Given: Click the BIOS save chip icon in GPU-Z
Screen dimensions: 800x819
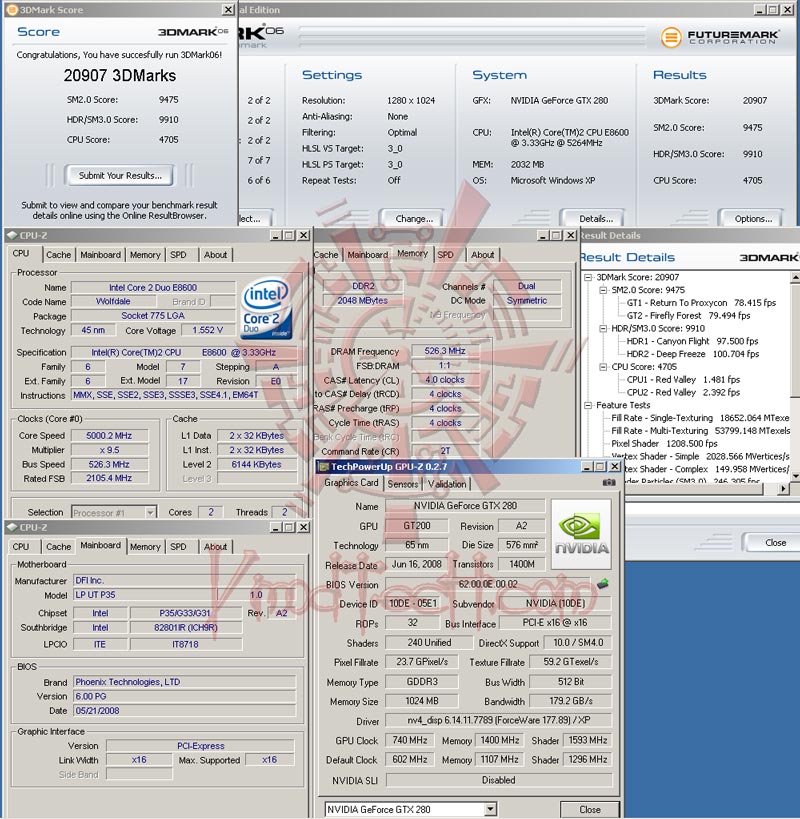Looking at the screenshot, I should tap(603, 584).
